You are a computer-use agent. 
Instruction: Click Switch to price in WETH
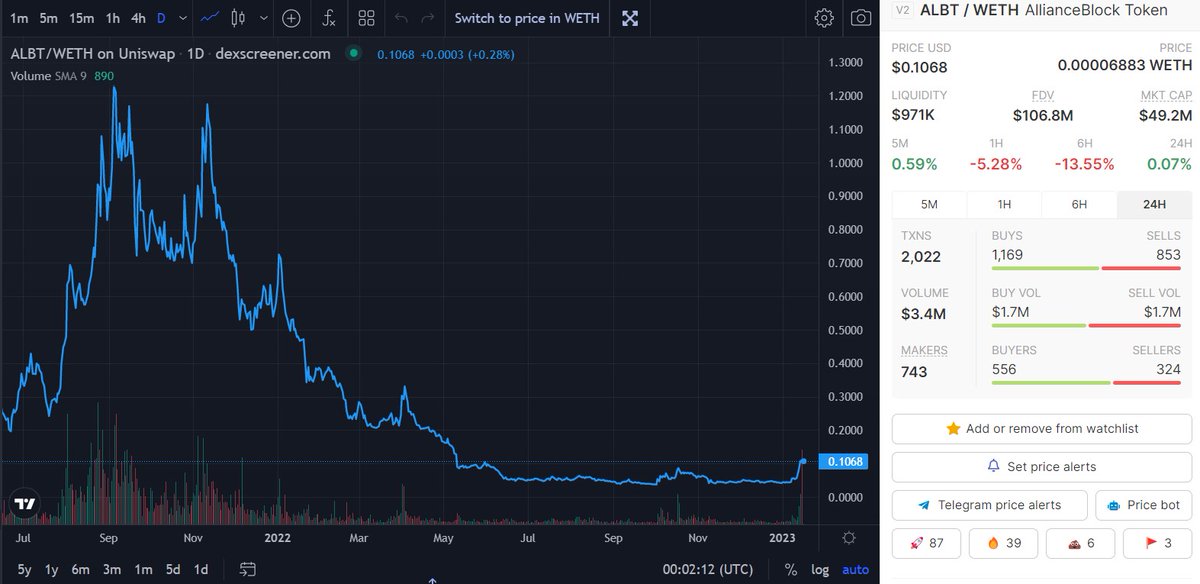527,18
